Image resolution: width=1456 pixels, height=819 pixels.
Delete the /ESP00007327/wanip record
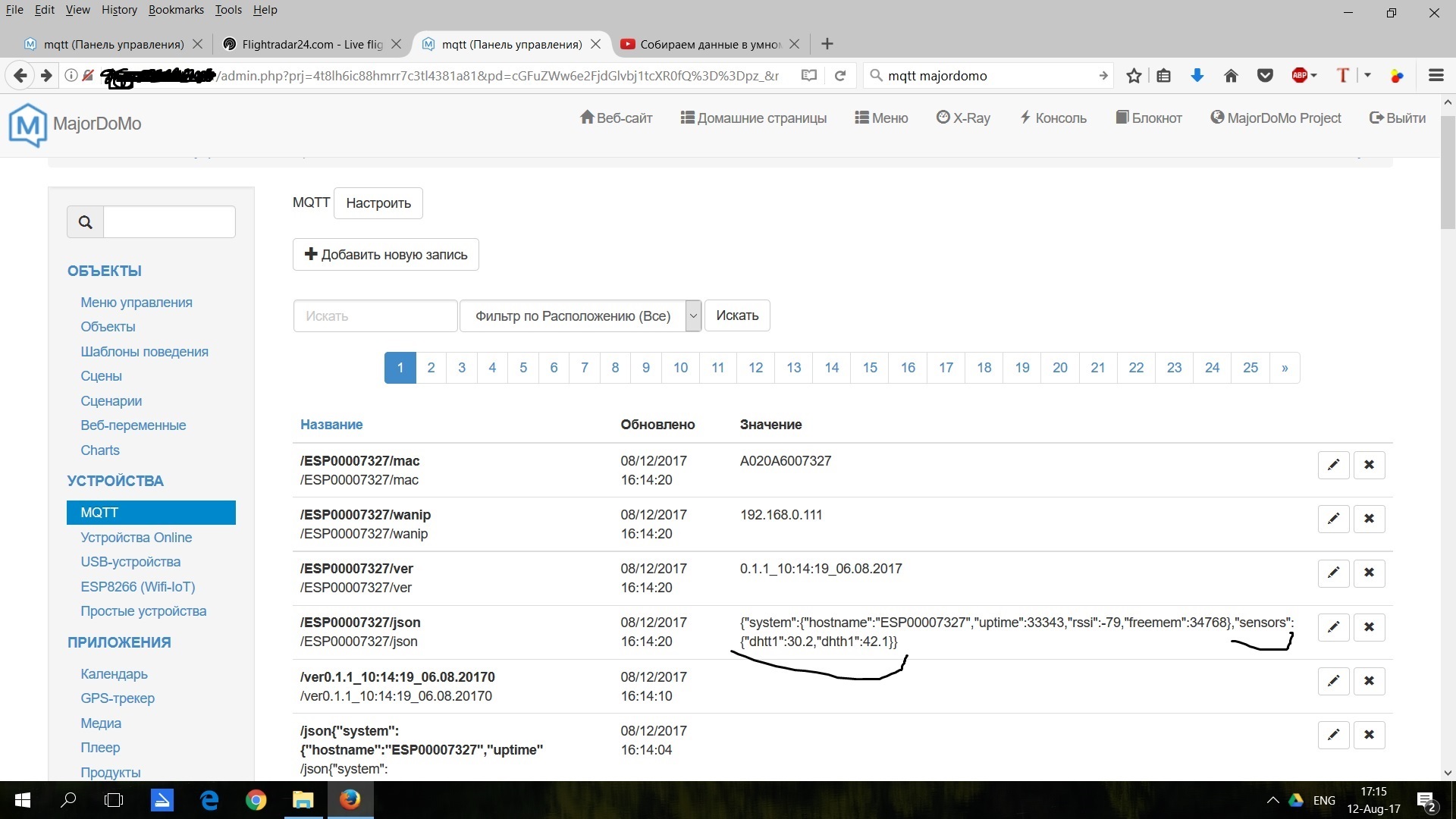[1369, 519]
